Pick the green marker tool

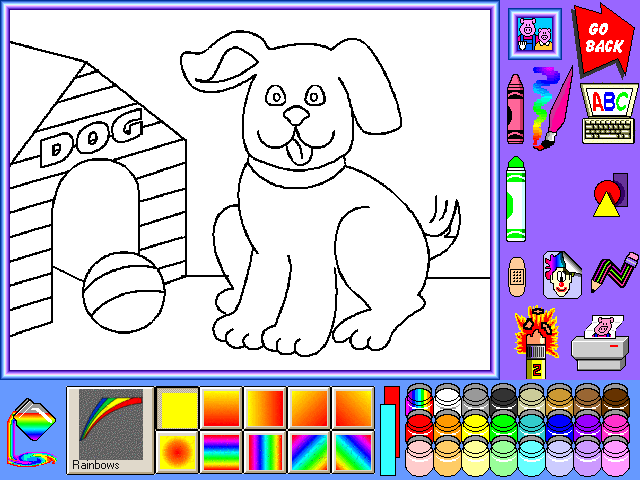click(515, 199)
